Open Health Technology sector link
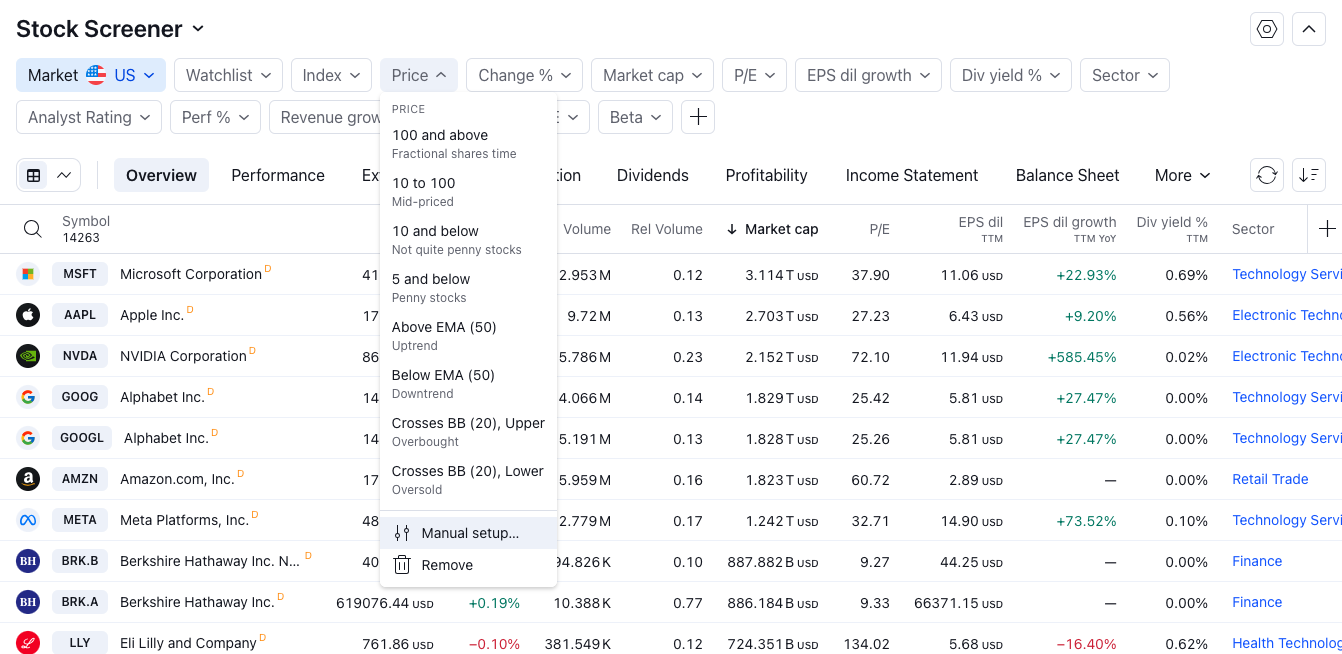The width and height of the screenshot is (1342, 654). (x=1287, y=643)
